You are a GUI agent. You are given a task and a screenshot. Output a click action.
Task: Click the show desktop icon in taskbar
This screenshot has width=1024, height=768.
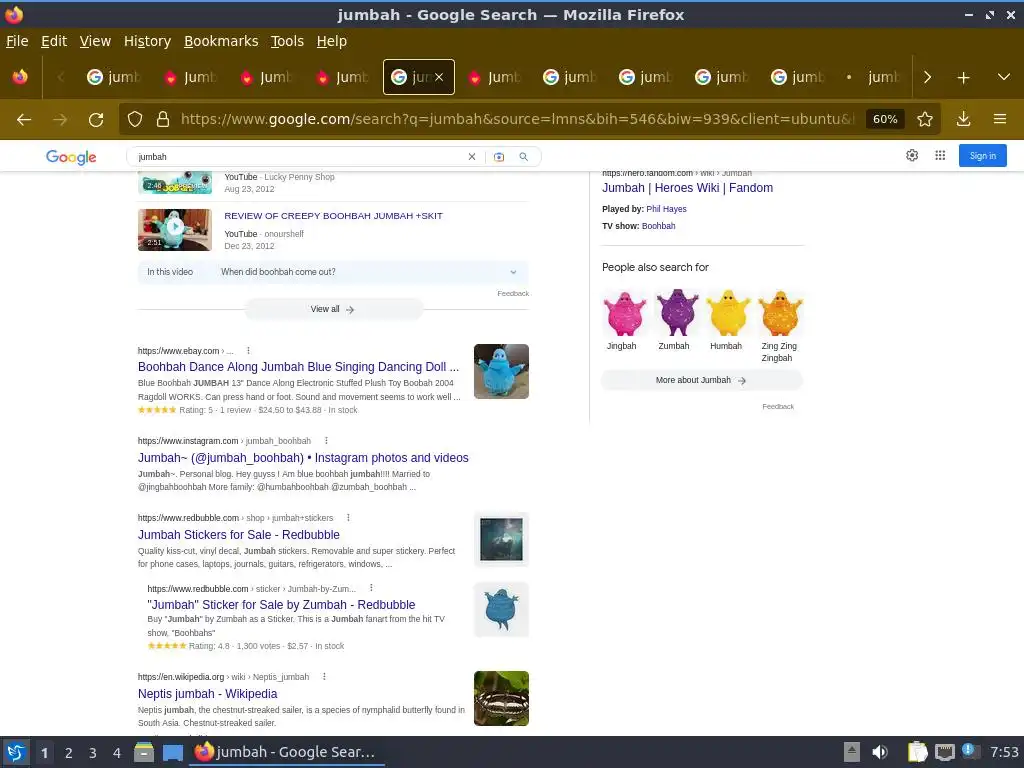click(x=173, y=753)
